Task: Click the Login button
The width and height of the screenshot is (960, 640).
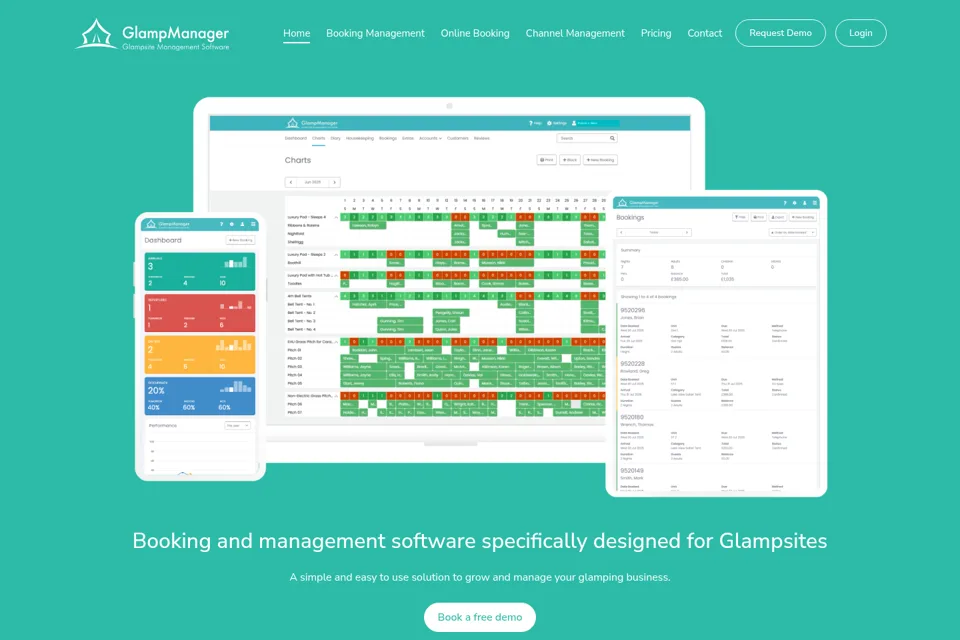Action: click(860, 33)
